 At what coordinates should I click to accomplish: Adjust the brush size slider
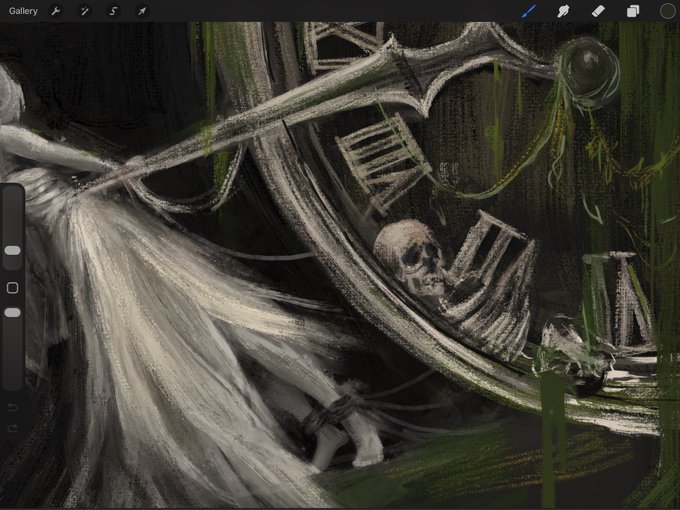coord(12,250)
